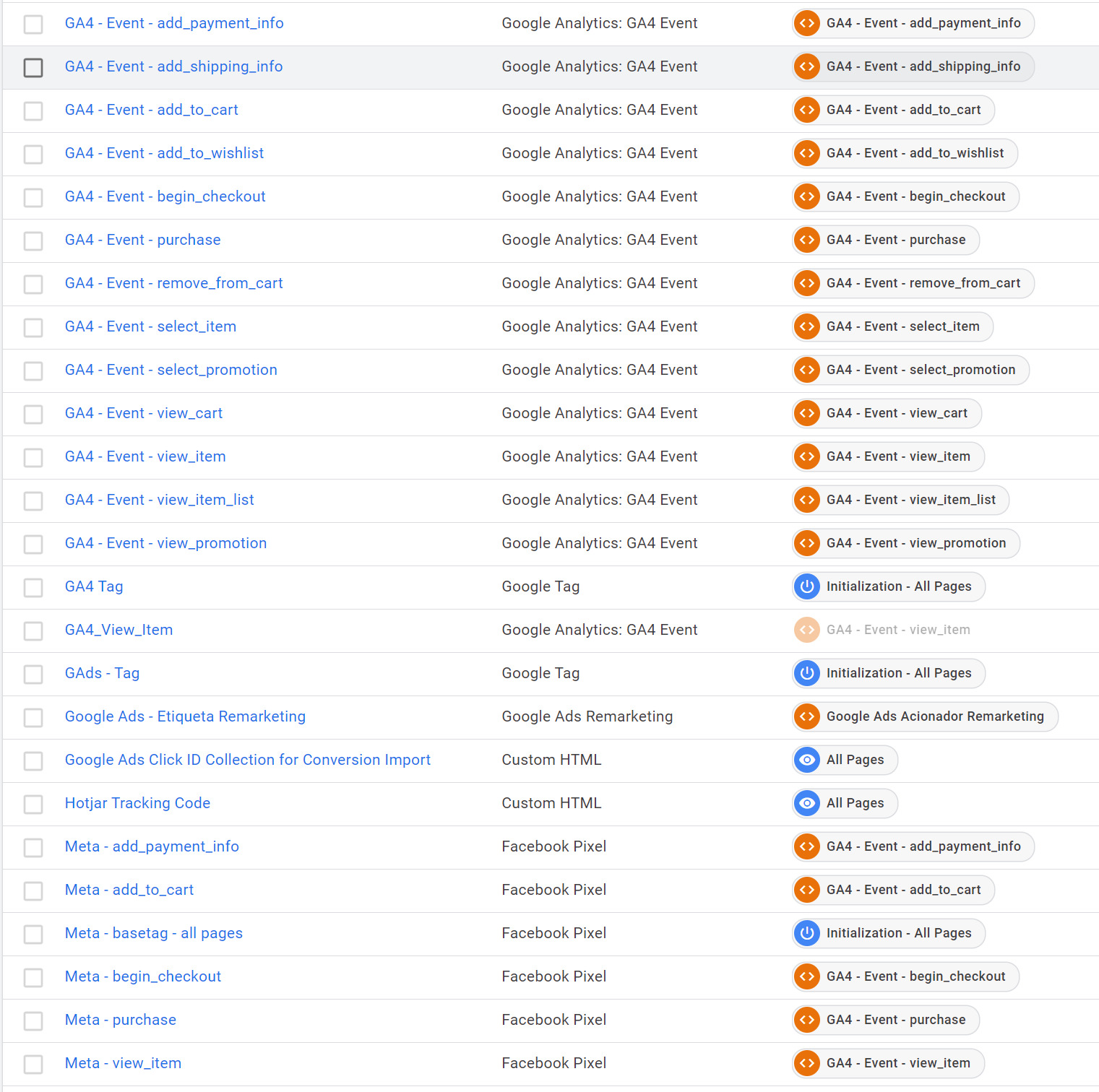Click orange icon on Google Ads Acionador Remarketing
The height and width of the screenshot is (1092, 1099).
point(807,716)
